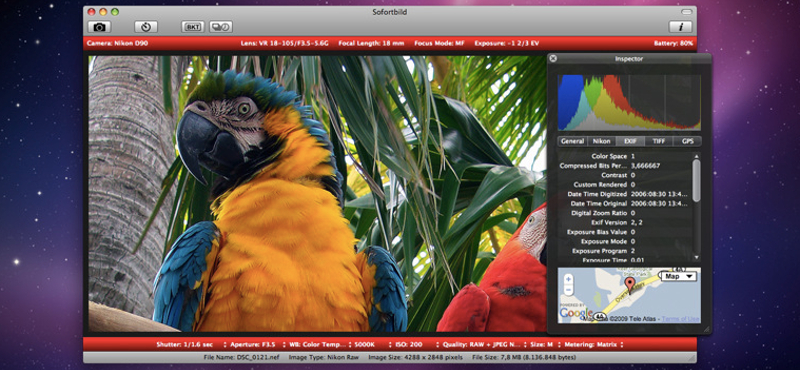Viewport: 800px width, 370px height.
Task: Open the BKT bracketing tool
Action: point(193,27)
